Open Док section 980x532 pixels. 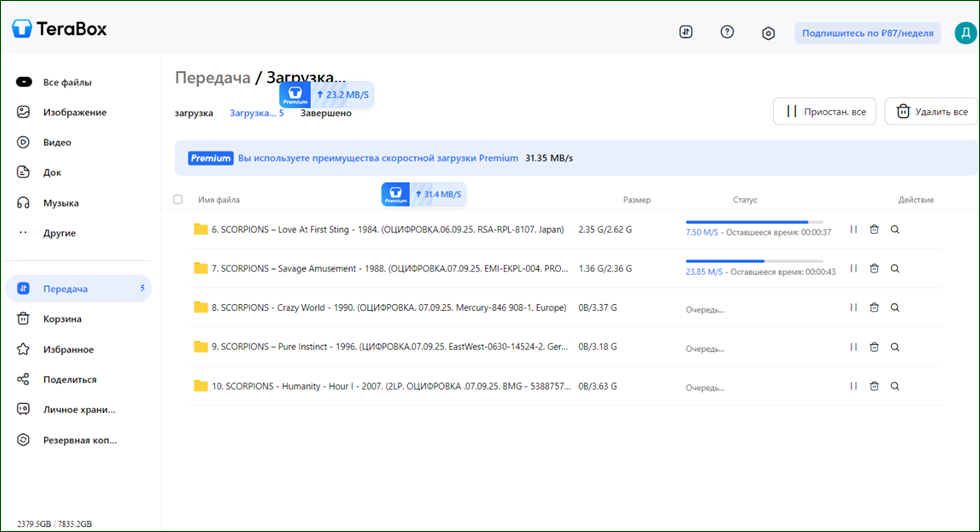52,172
